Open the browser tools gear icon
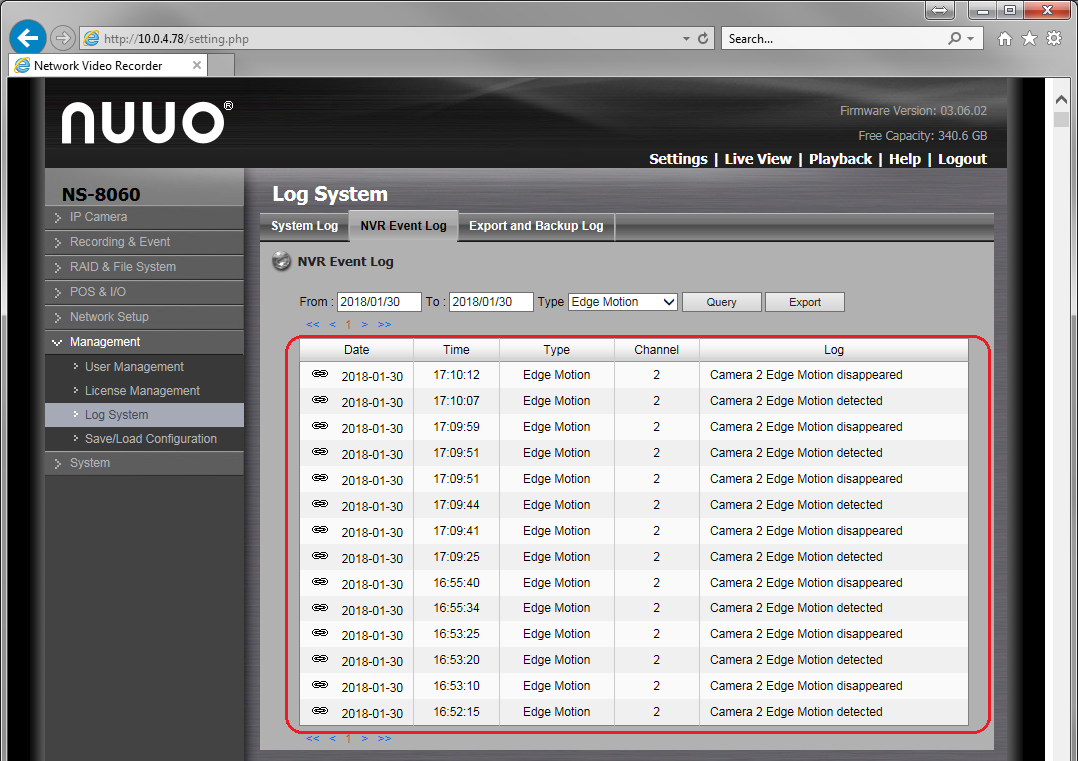This screenshot has height=761, width=1078. pos(1053,39)
